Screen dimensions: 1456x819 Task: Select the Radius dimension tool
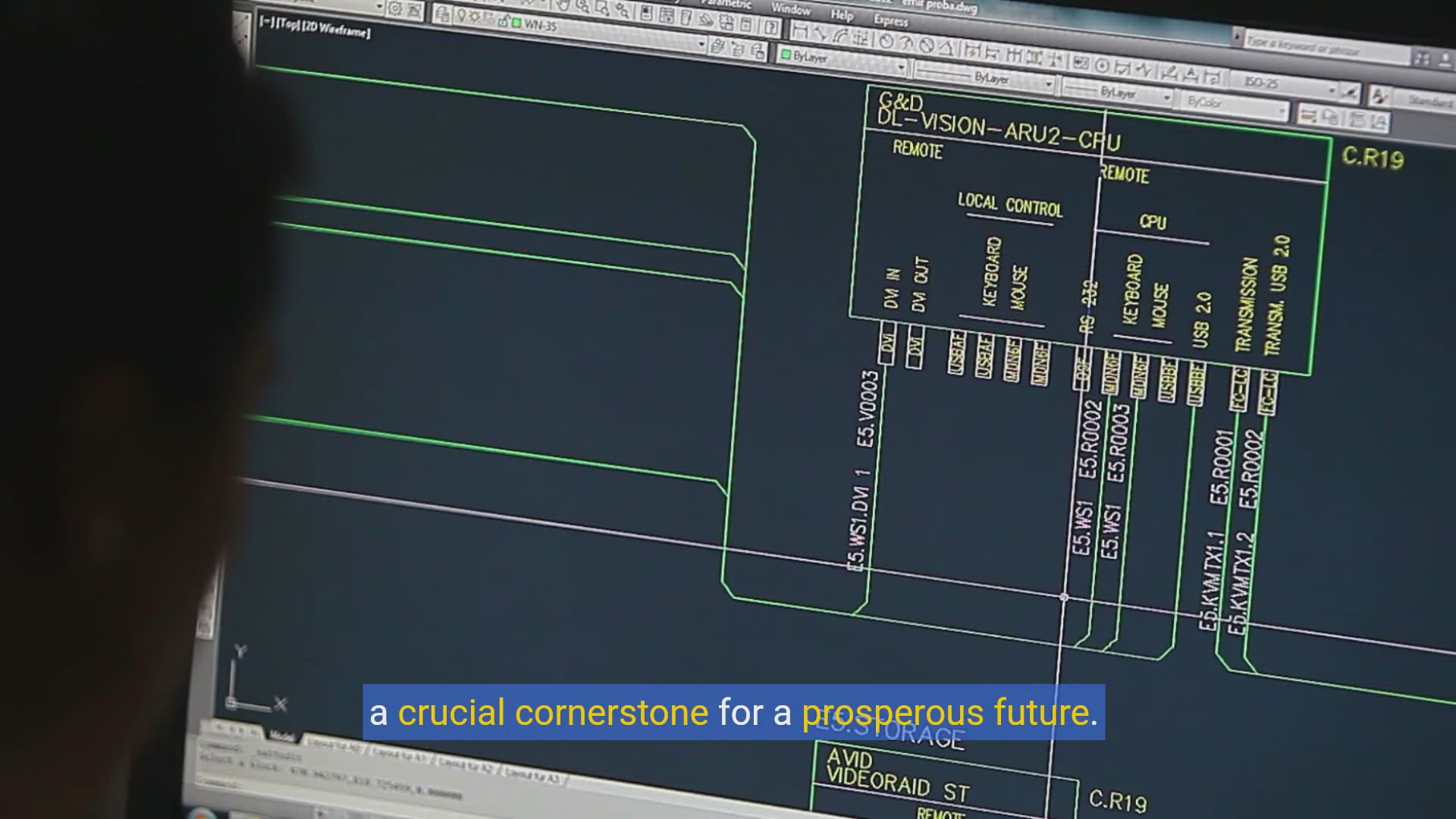tap(886, 41)
